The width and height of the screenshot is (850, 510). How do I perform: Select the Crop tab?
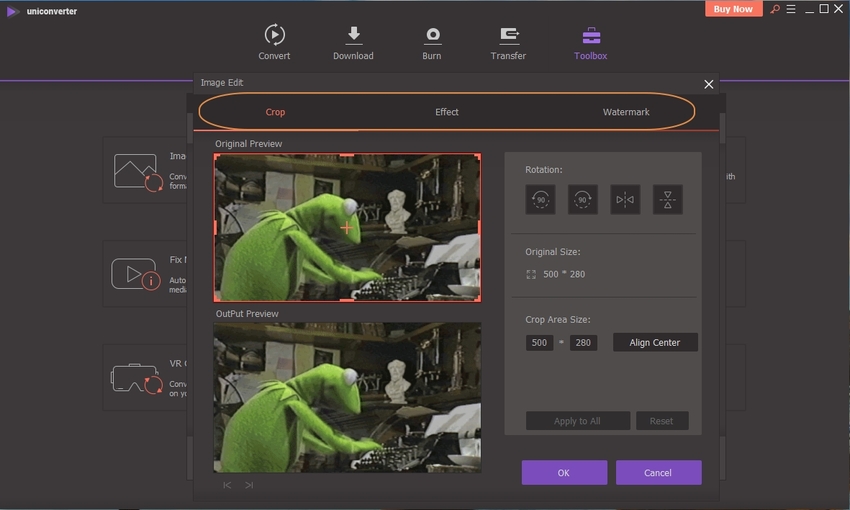click(275, 112)
